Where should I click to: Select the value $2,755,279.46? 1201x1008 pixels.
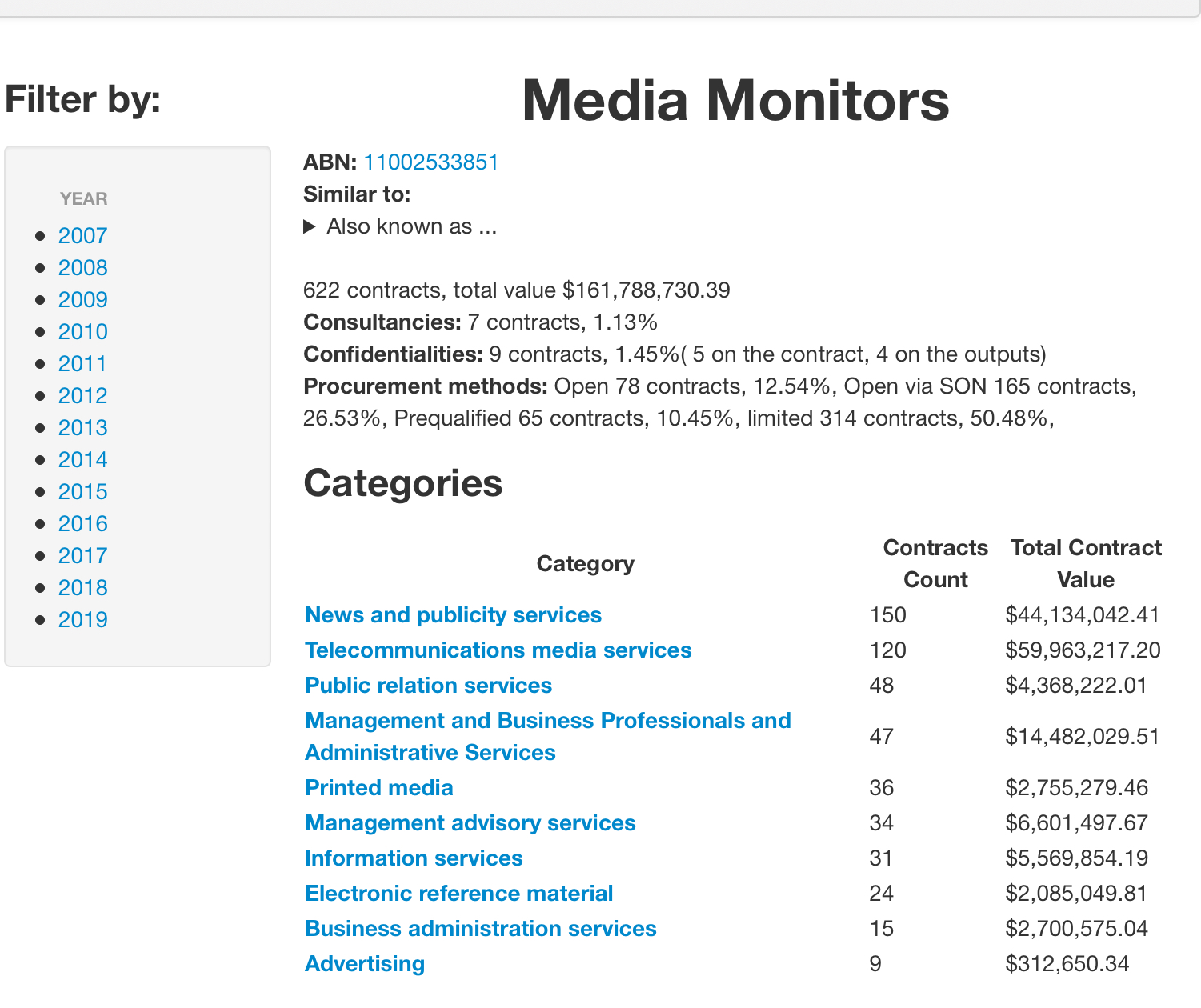coord(1076,788)
